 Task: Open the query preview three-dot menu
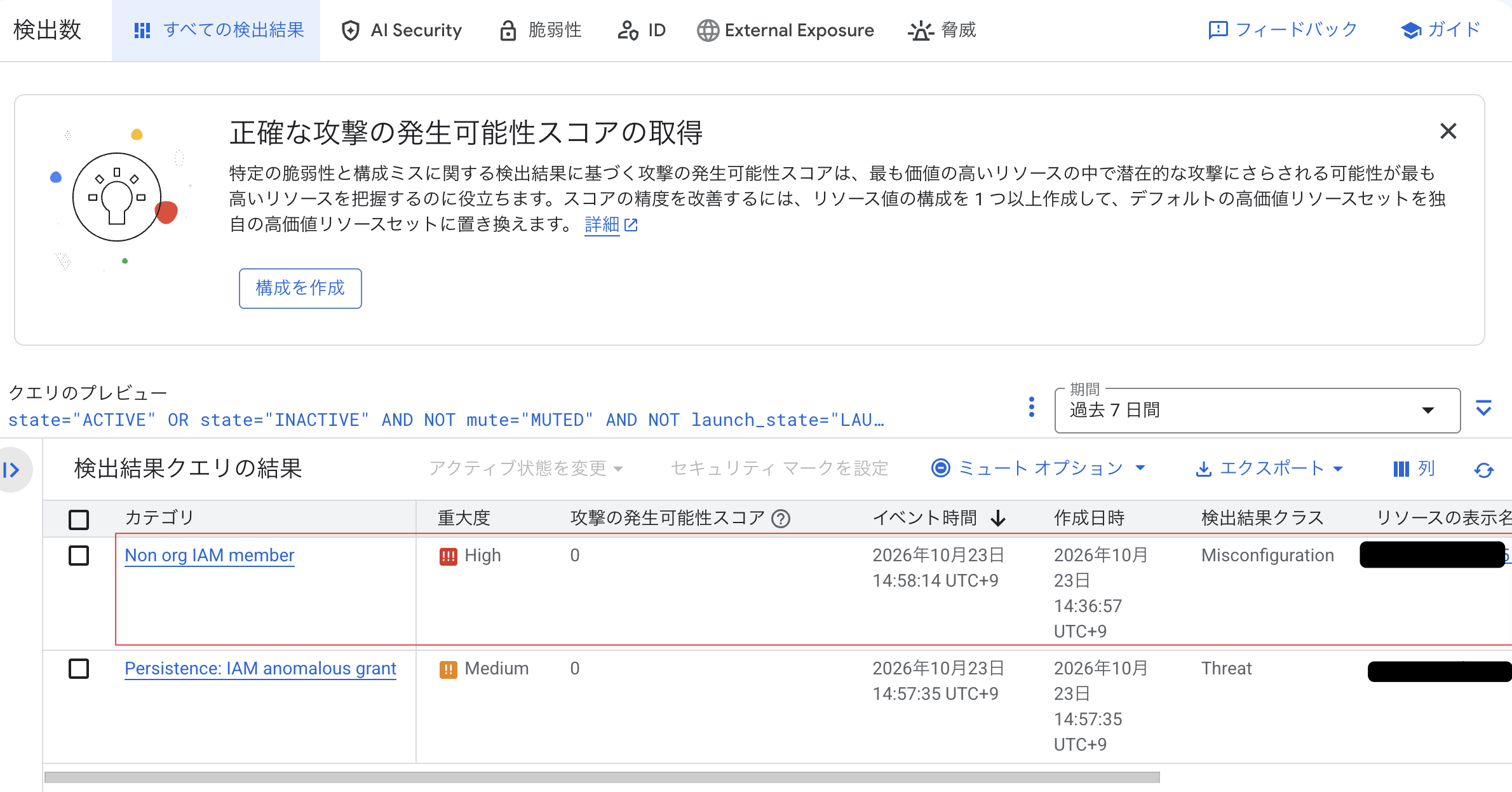click(1032, 407)
